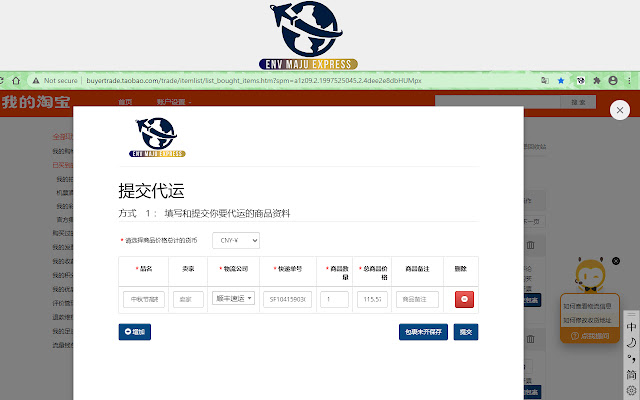This screenshot has width=640, height=400.
Task: Click the Not secure warning icon
Action: coord(36,81)
